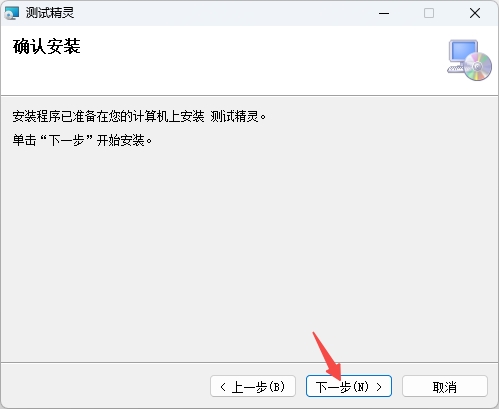Click the text 安装程序已准备在您的计算机上安装 测试精灵
Viewport: 499px width, 409px height.
[139, 116]
